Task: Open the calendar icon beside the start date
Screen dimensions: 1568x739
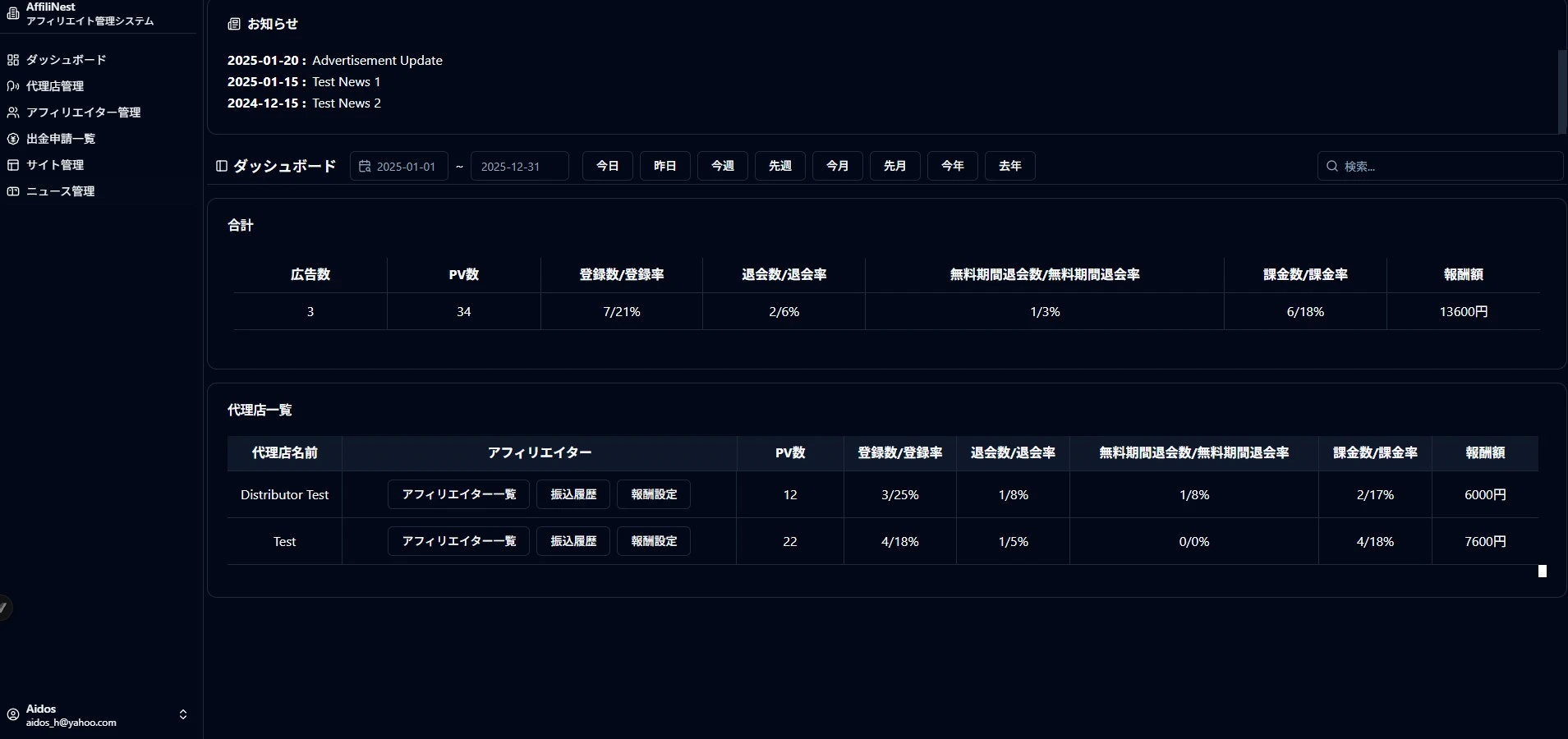Action: [366, 166]
